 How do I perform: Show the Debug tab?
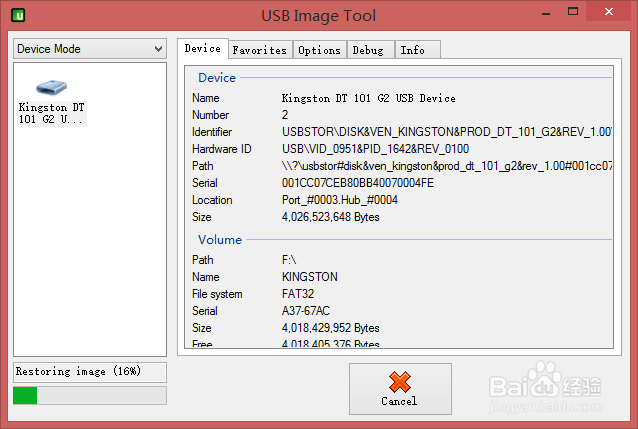(x=368, y=50)
